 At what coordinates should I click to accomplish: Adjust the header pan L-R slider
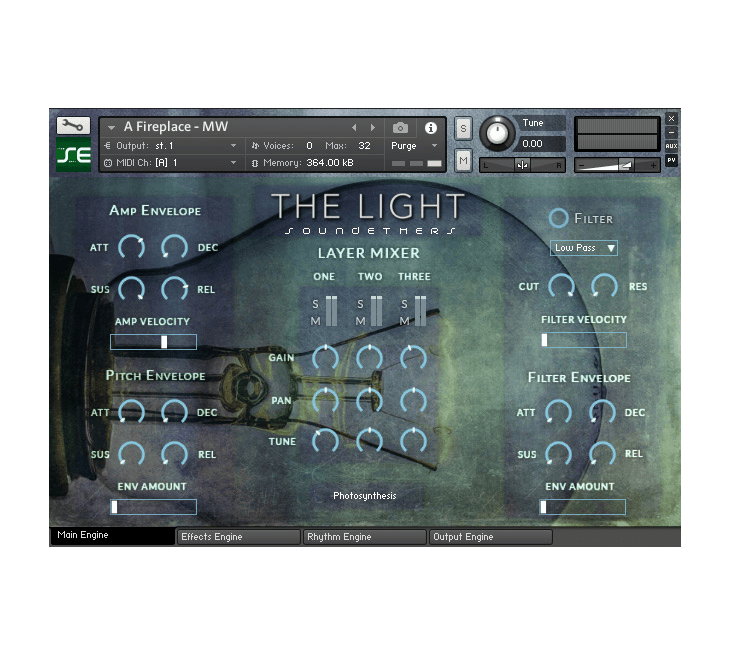click(522, 165)
